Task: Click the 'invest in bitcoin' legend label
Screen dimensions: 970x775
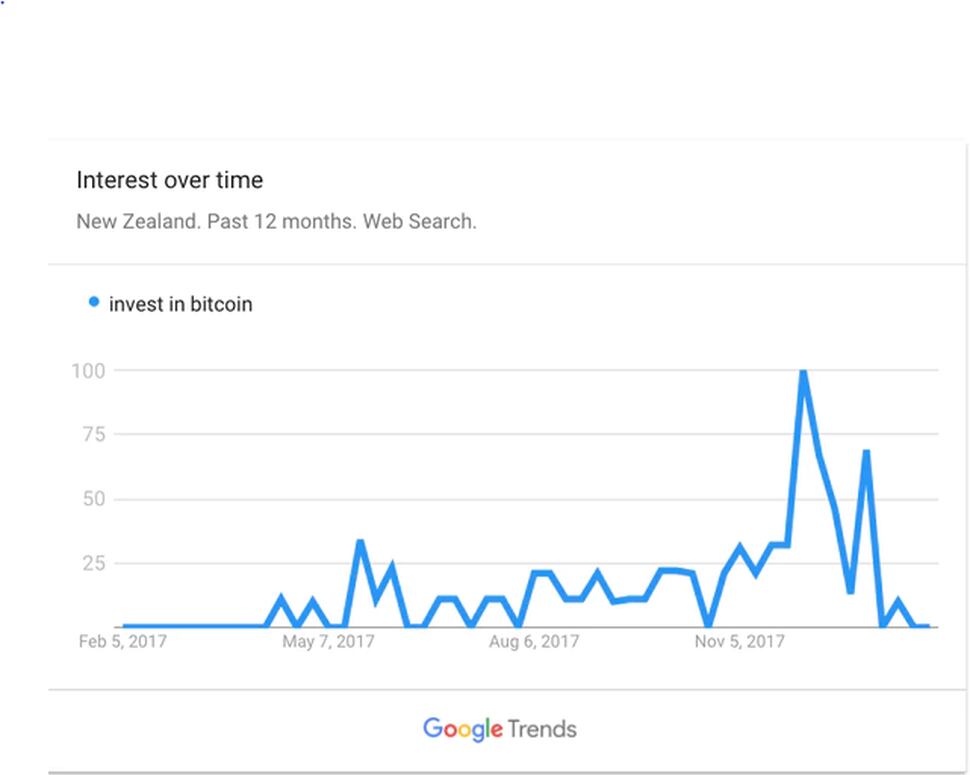Action: click(181, 304)
